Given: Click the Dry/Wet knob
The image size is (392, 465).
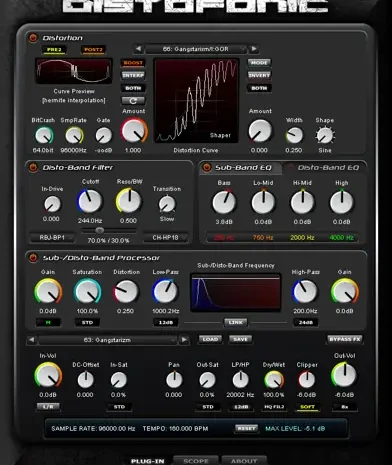Looking at the screenshot, I should [274, 380].
